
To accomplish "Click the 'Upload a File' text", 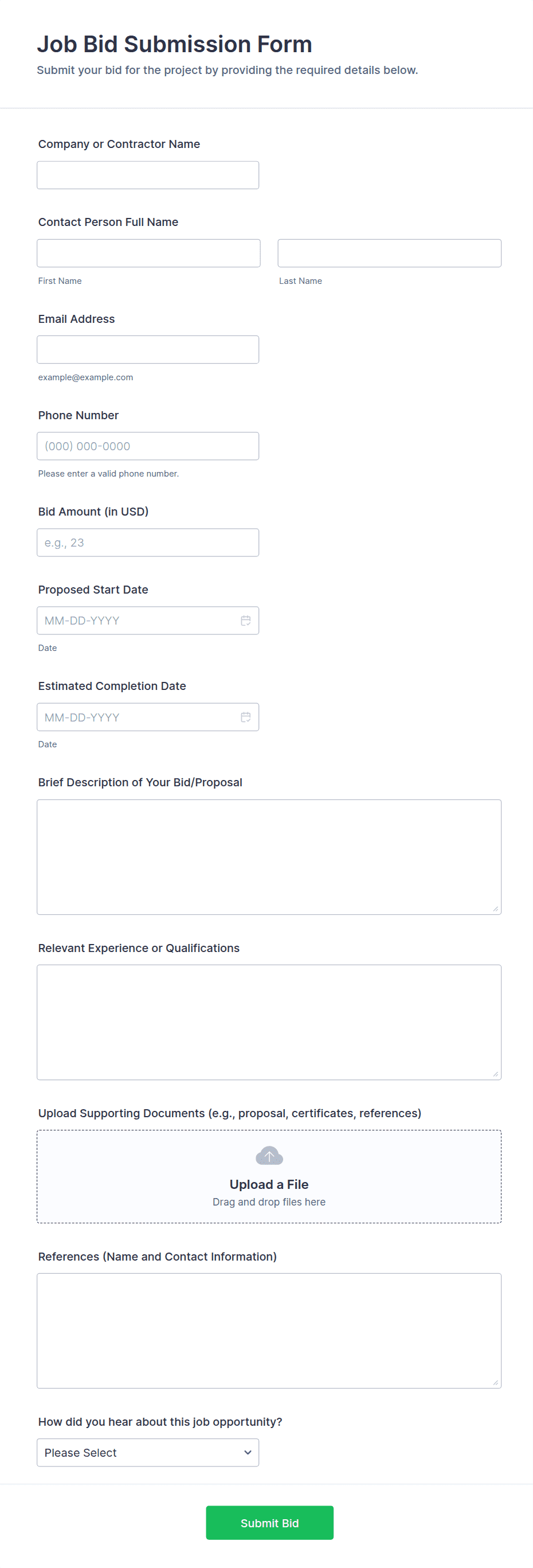I will coord(269,1184).
